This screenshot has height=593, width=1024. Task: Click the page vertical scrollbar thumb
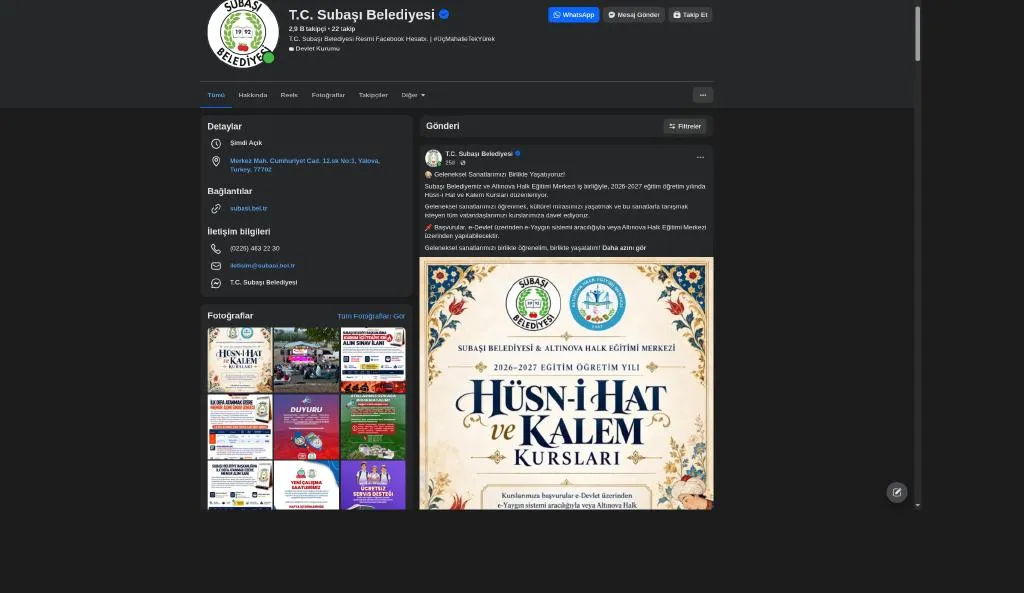pyautogui.click(x=917, y=34)
